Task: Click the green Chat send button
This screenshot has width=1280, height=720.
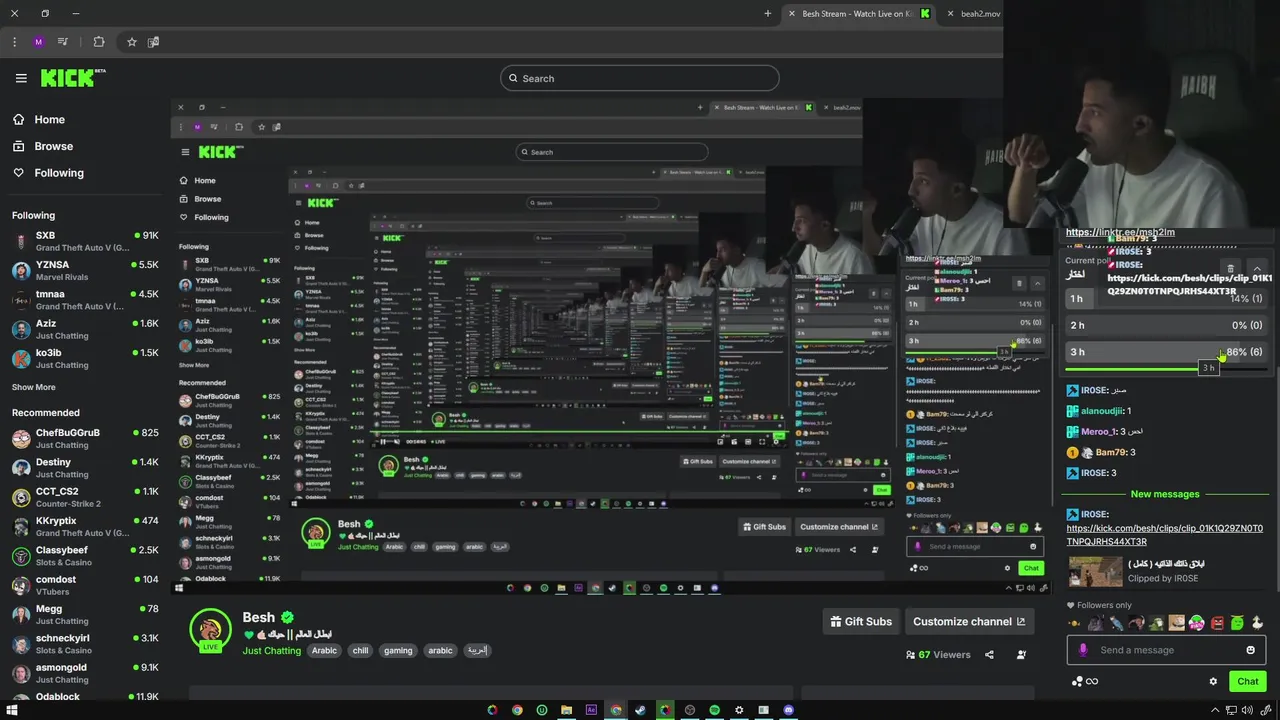Action: pos(1247,681)
